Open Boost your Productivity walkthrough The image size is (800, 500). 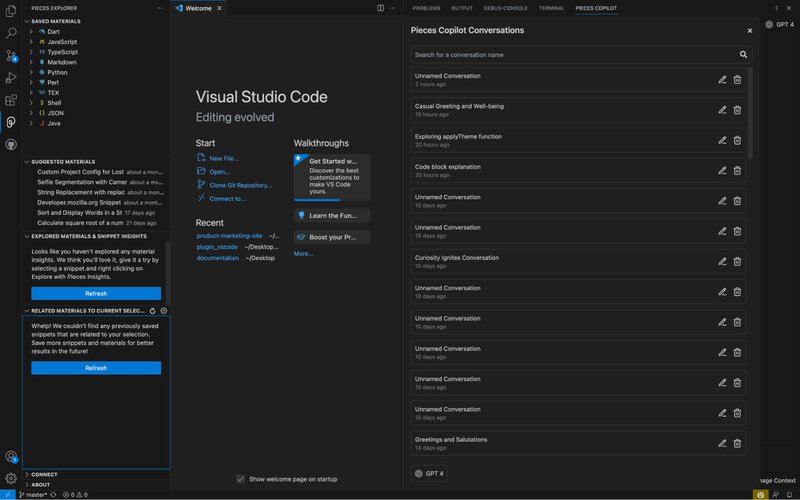332,237
